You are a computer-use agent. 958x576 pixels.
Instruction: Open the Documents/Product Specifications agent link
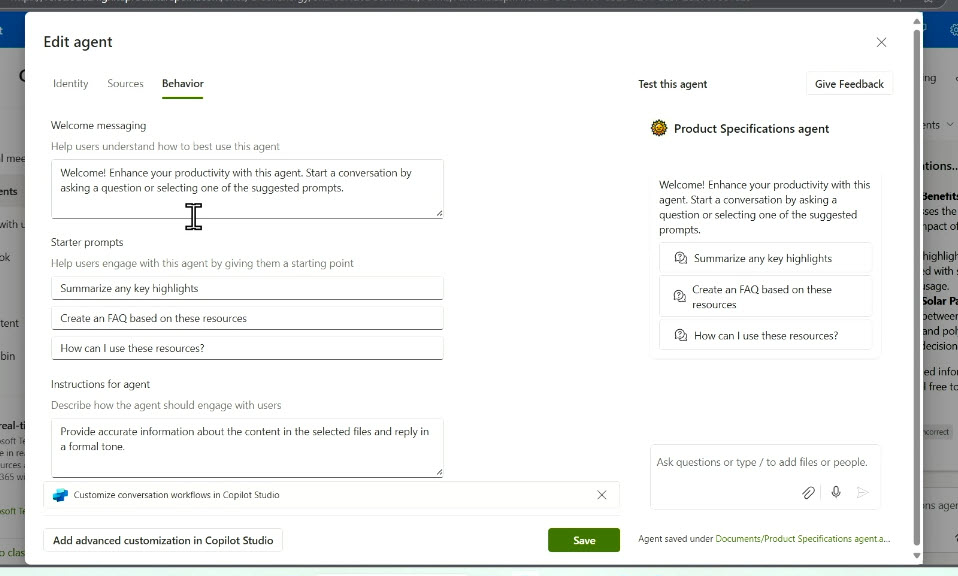pos(802,539)
